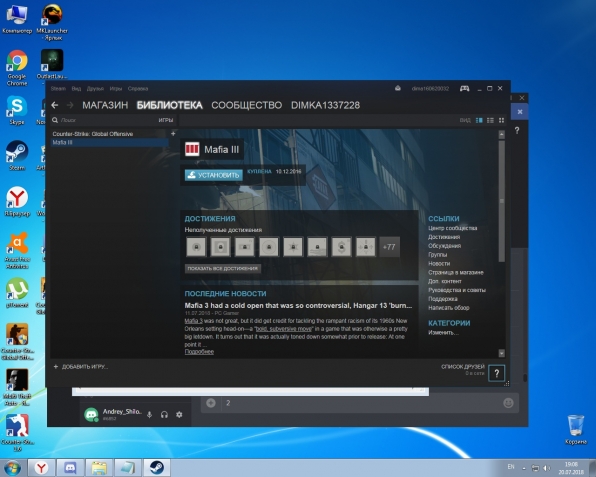Mute microphone in Discord panel

point(149,414)
